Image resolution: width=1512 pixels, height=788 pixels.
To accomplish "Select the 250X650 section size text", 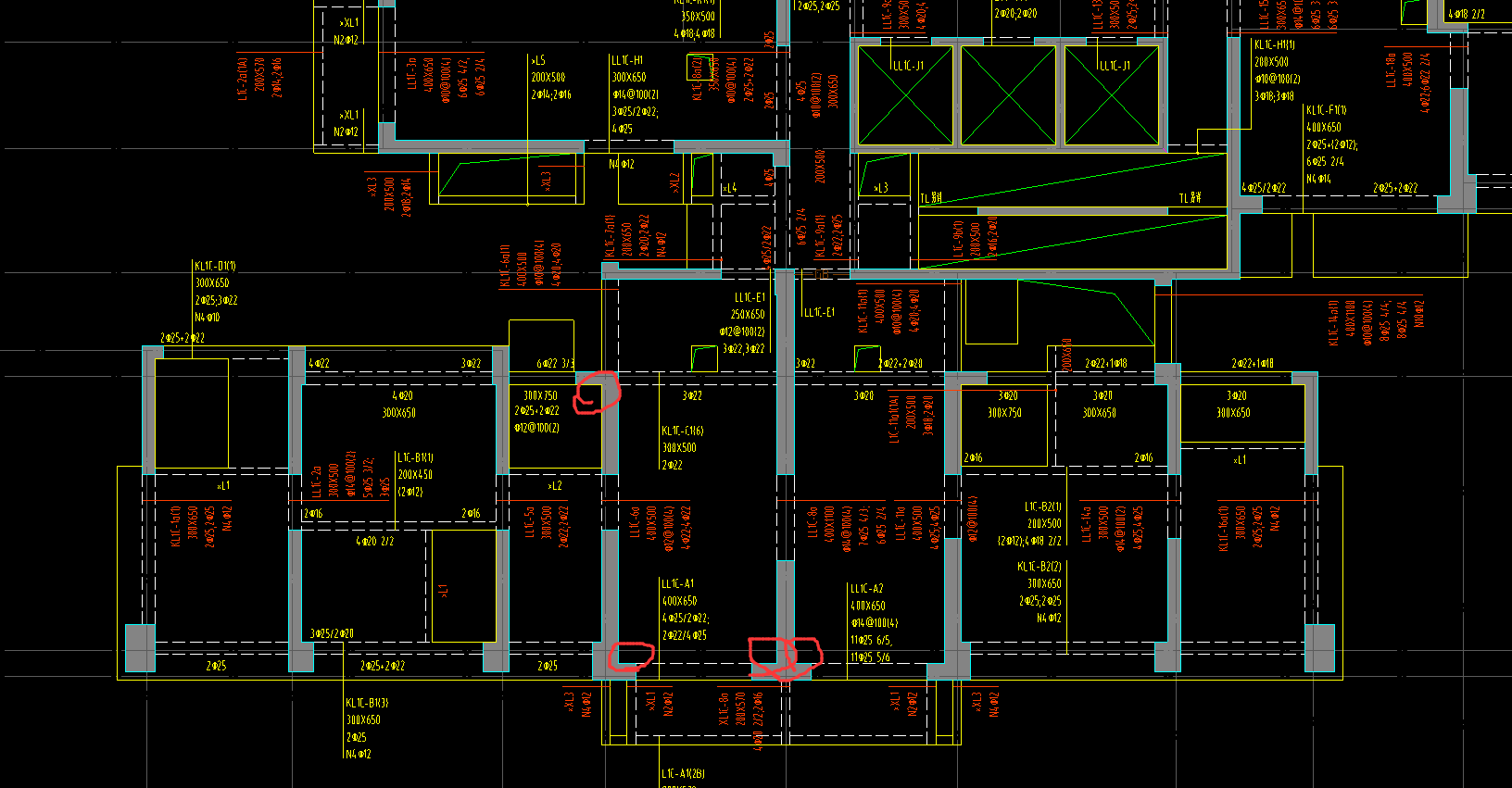I will click(x=748, y=315).
